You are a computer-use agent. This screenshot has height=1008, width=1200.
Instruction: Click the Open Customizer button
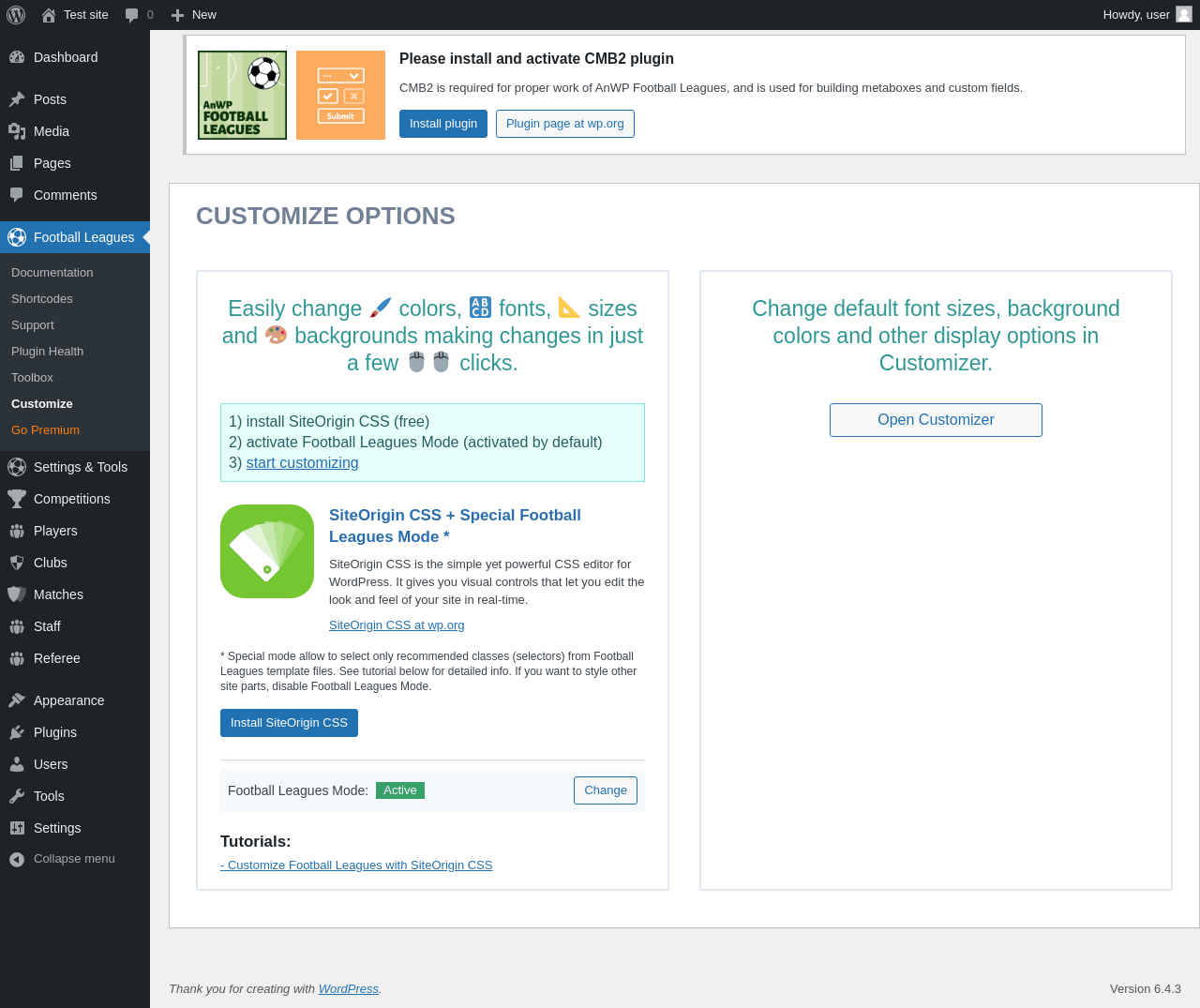(936, 420)
